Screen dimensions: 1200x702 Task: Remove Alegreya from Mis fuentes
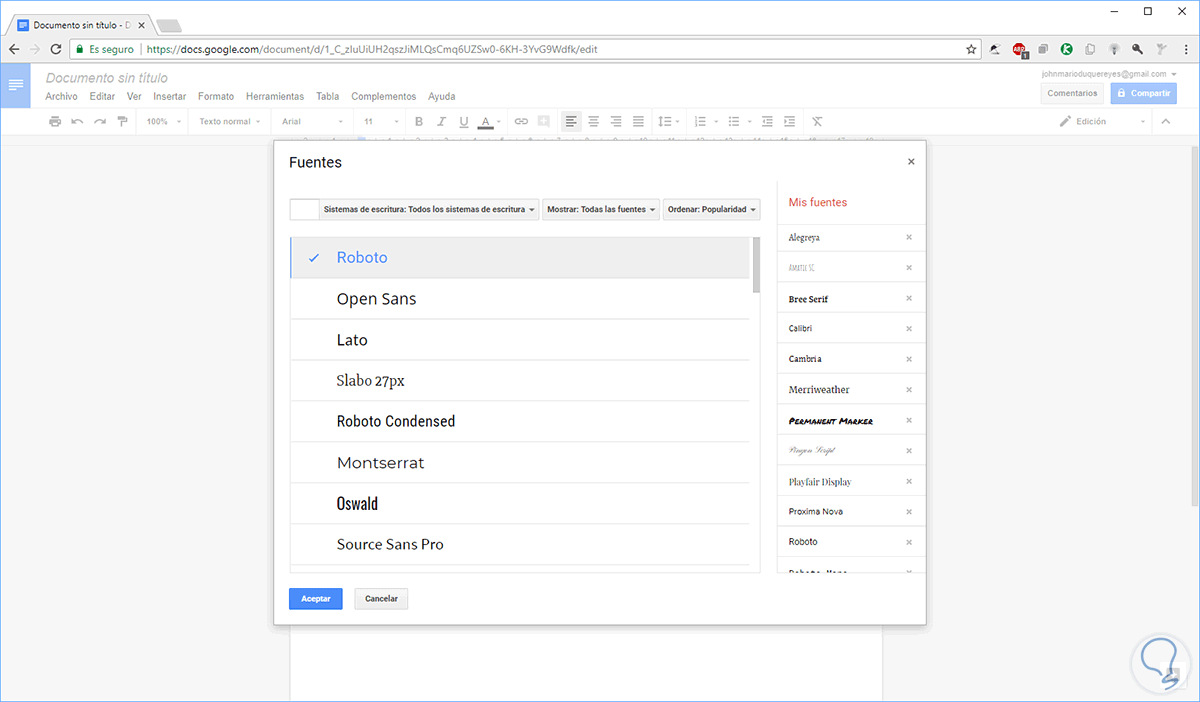click(909, 238)
